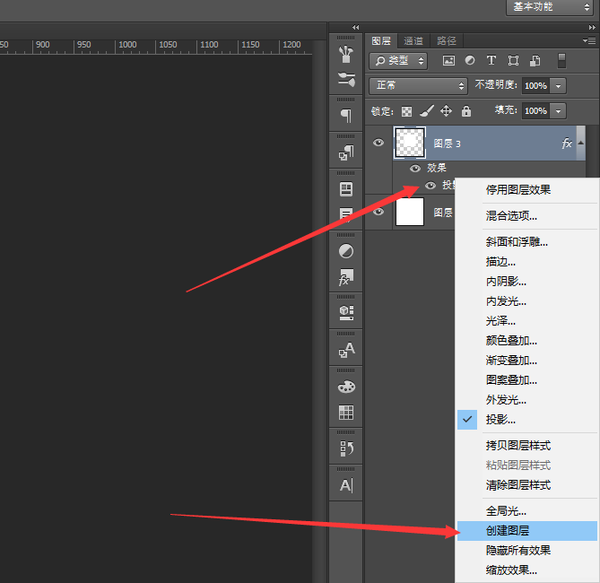The width and height of the screenshot is (600, 583).
Task: Open the cube-and-sliders Properties panel icon
Action: click(346, 313)
